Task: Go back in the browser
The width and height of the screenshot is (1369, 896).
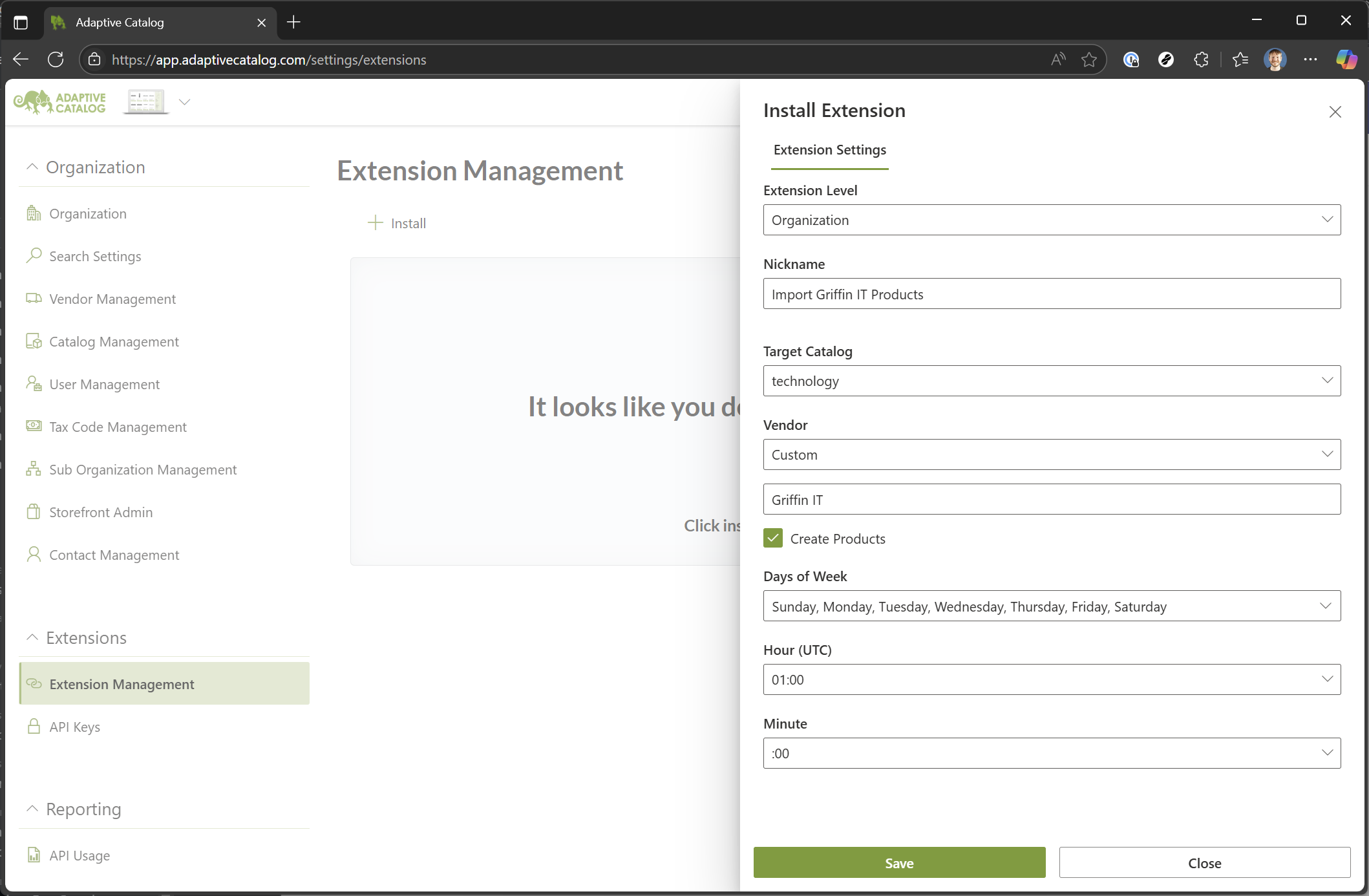Action: click(x=21, y=59)
